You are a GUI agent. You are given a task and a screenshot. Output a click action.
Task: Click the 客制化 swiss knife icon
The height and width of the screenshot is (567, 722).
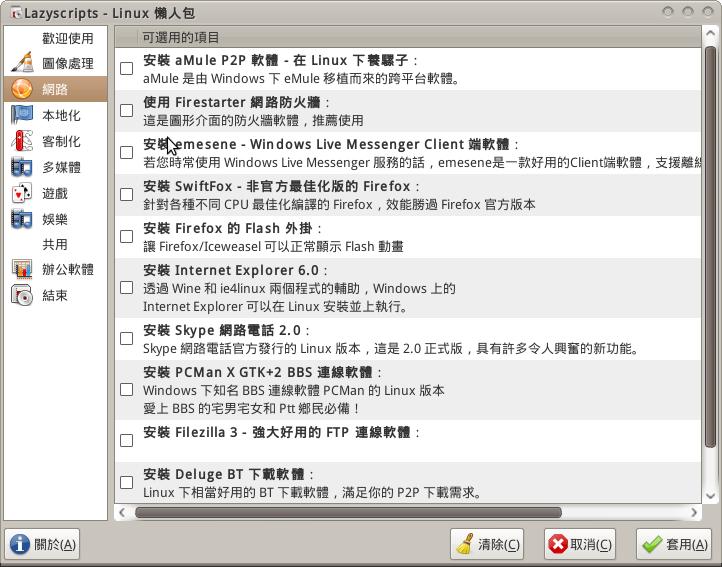click(x=22, y=141)
